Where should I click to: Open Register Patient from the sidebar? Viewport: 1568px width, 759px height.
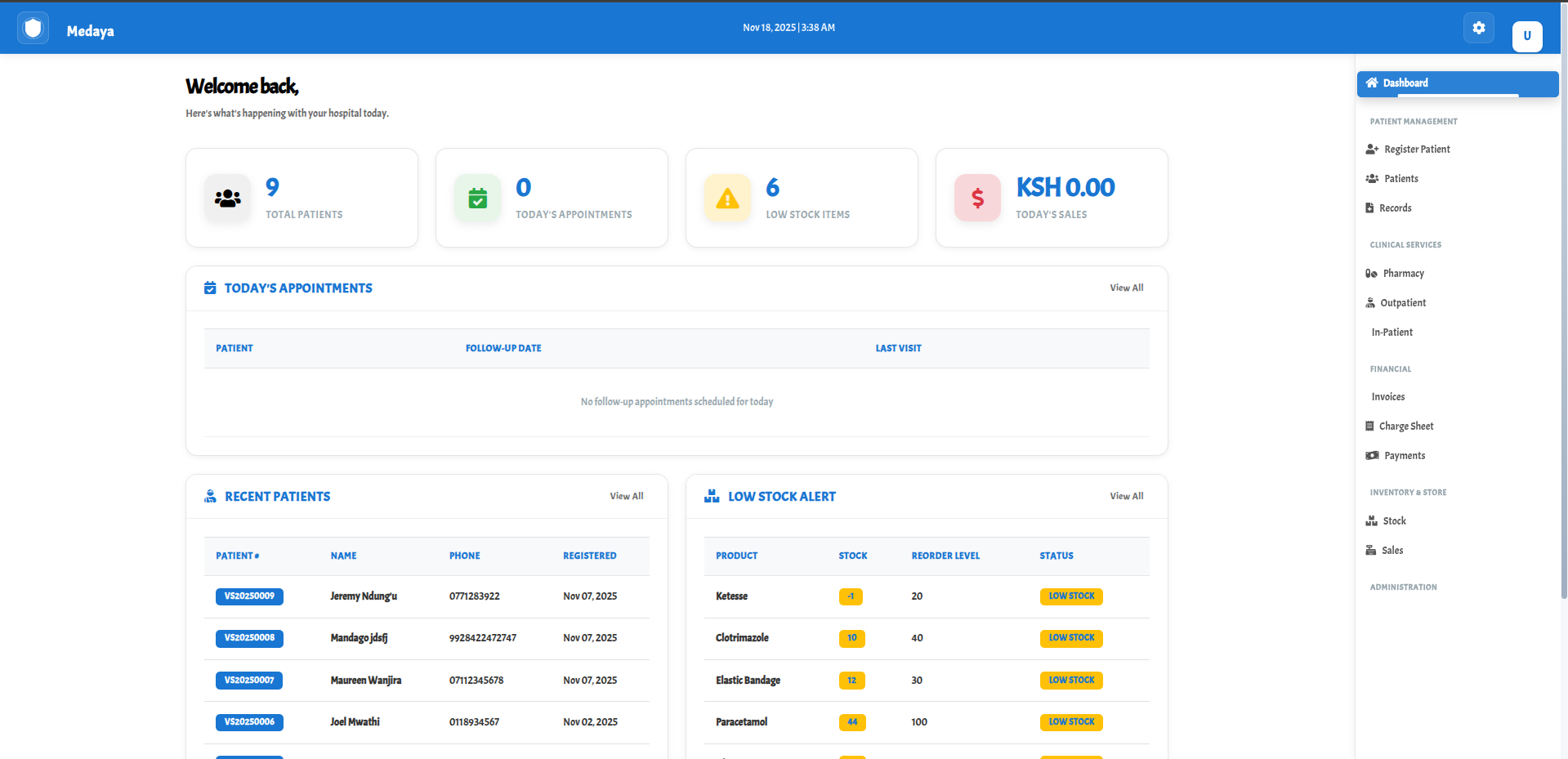coord(1416,150)
